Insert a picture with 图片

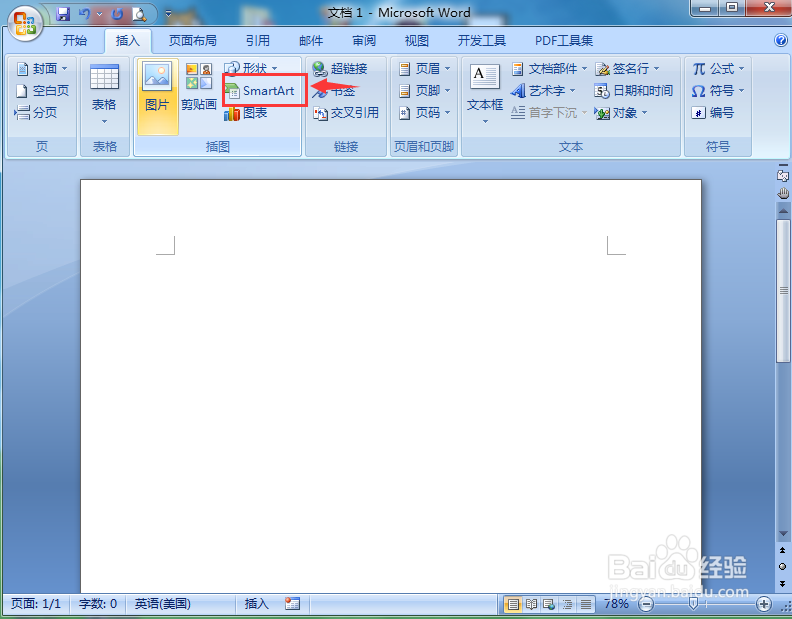coord(158,96)
